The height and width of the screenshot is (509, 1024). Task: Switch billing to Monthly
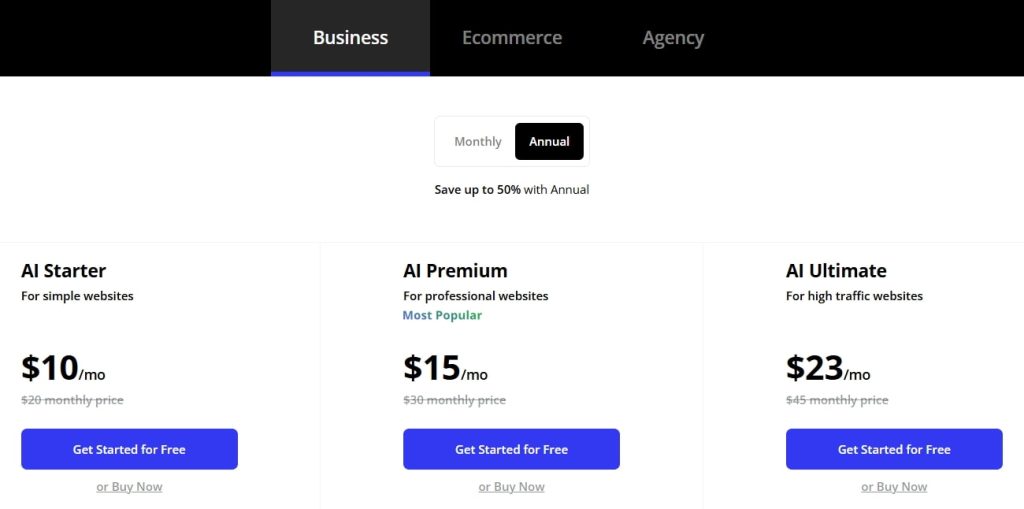[x=477, y=142]
